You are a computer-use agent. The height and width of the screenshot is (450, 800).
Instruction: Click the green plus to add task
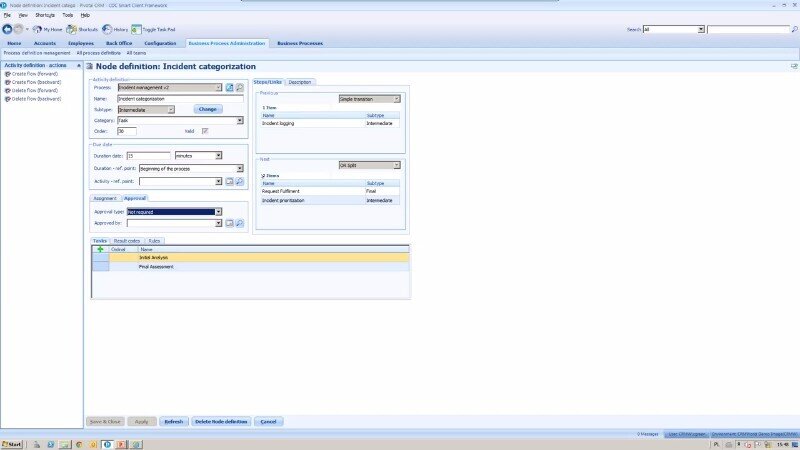[100, 248]
